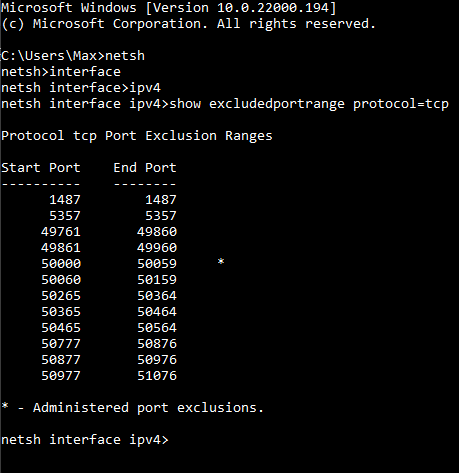Click start port value 50465
This screenshot has height=473, width=459.
61,328
